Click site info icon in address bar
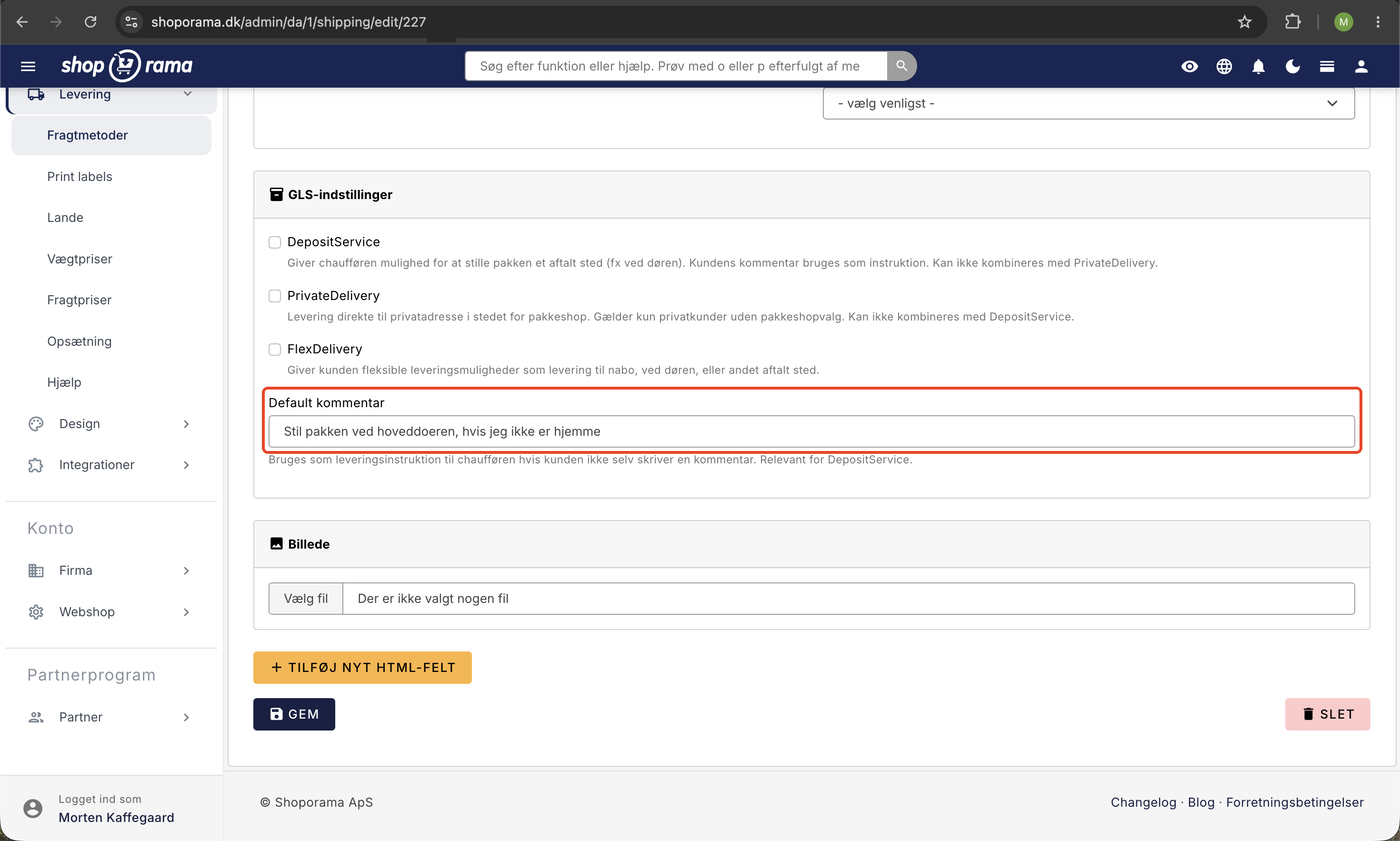This screenshot has width=1400, height=841. [x=131, y=21]
